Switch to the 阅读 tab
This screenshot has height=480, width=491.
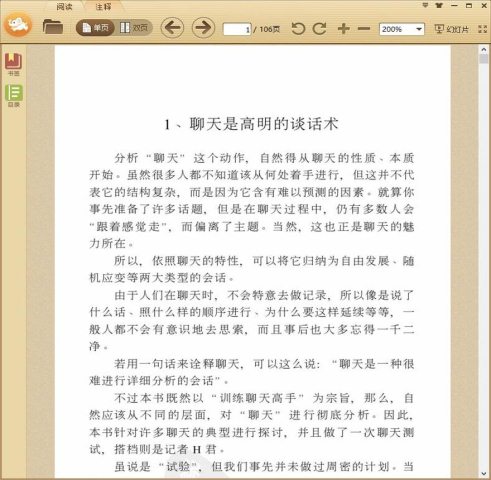point(64,6)
